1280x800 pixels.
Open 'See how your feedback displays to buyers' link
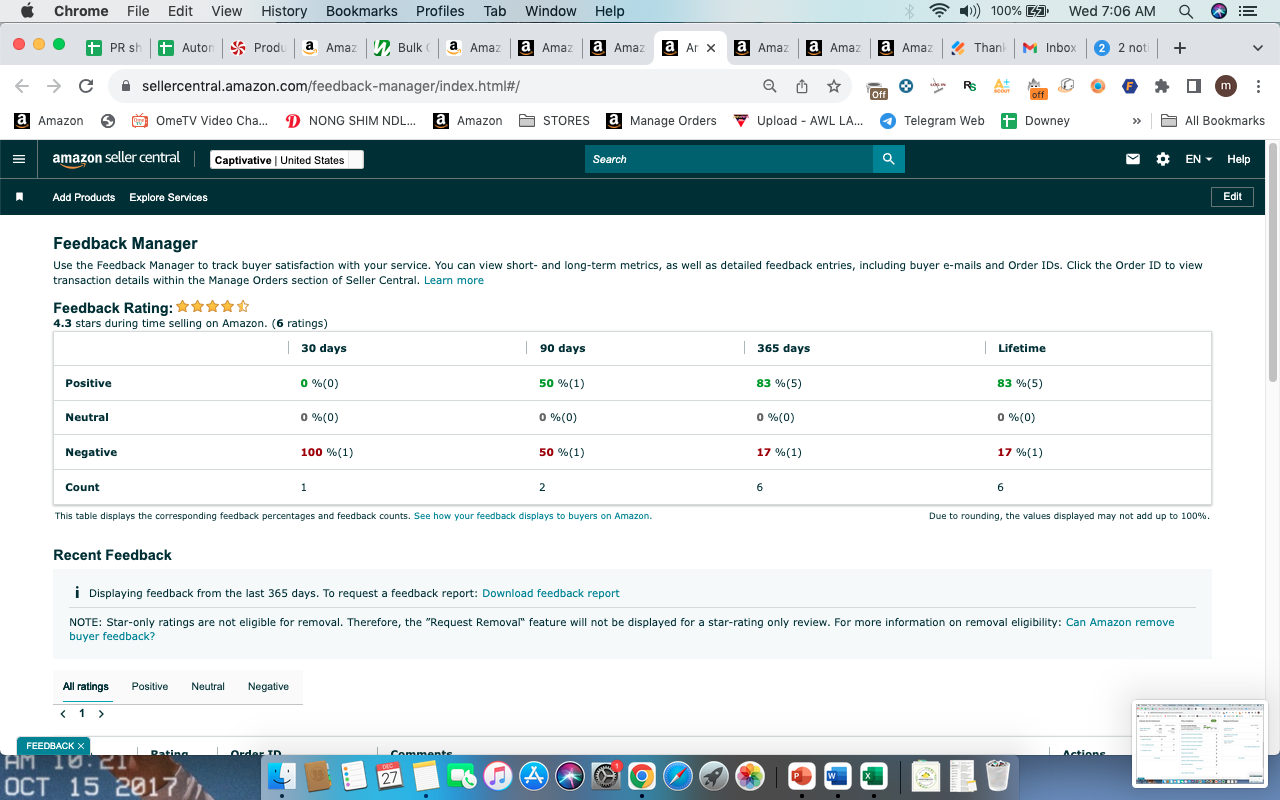tap(533, 516)
